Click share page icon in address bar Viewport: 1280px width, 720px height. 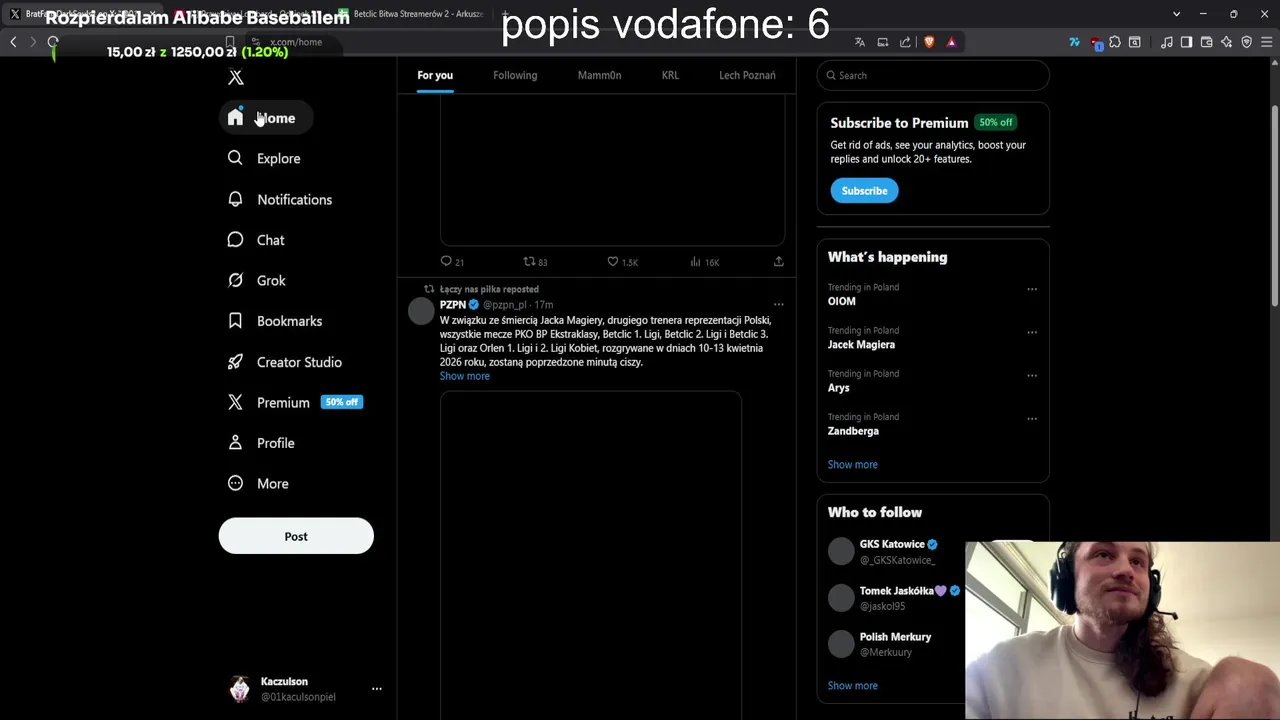[x=905, y=42]
